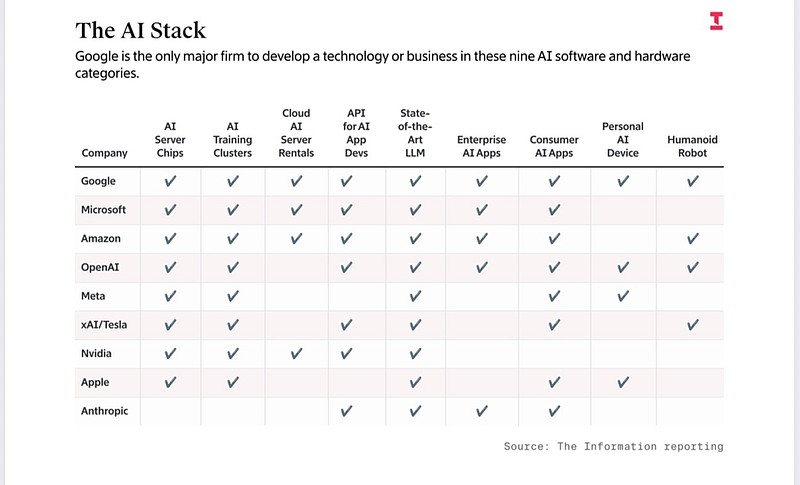Select the State-of-the-Art LLM column header
Viewport: 800px width, 485px height.
tap(414, 132)
